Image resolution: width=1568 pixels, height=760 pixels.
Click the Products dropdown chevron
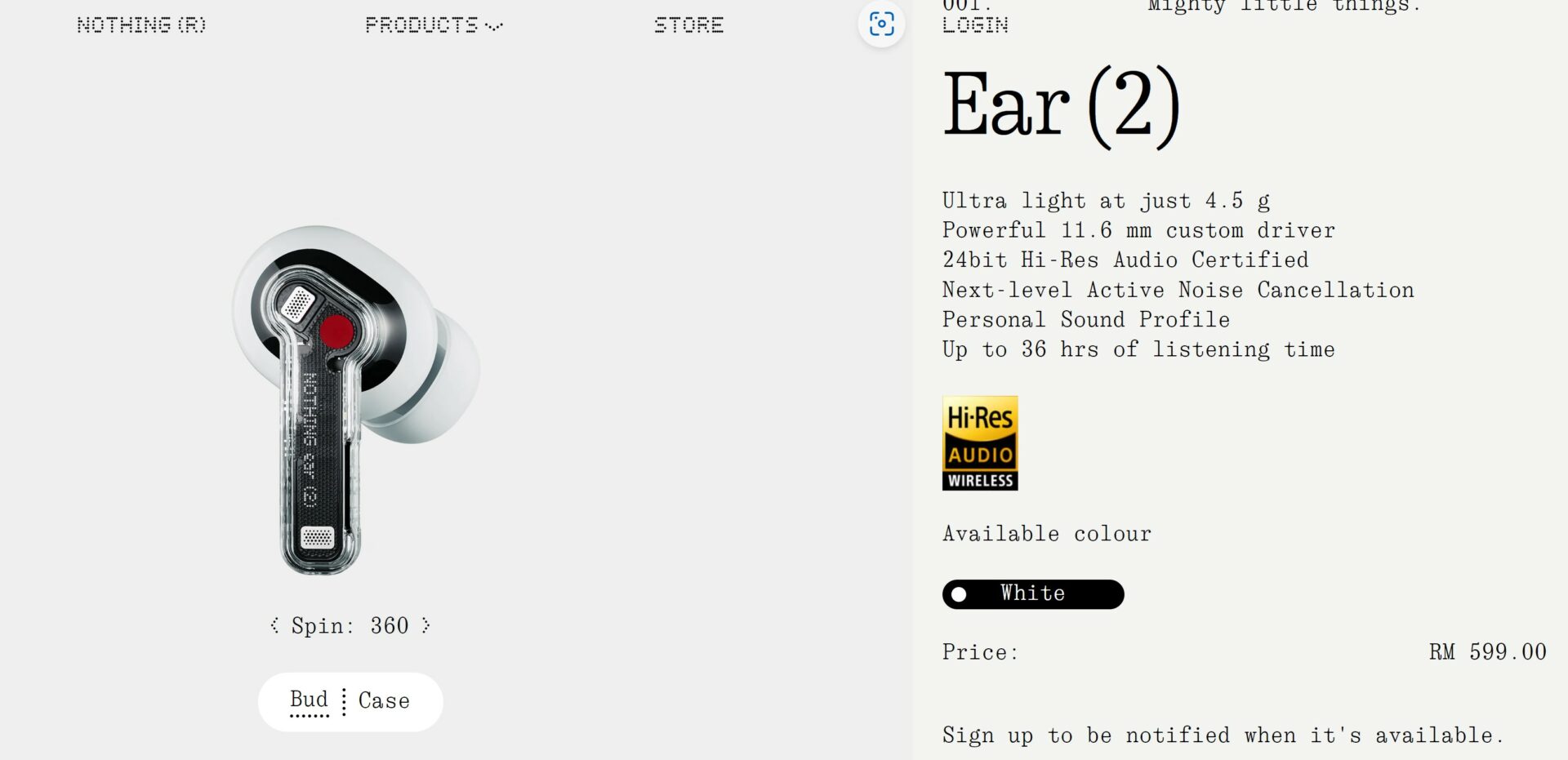pyautogui.click(x=493, y=27)
